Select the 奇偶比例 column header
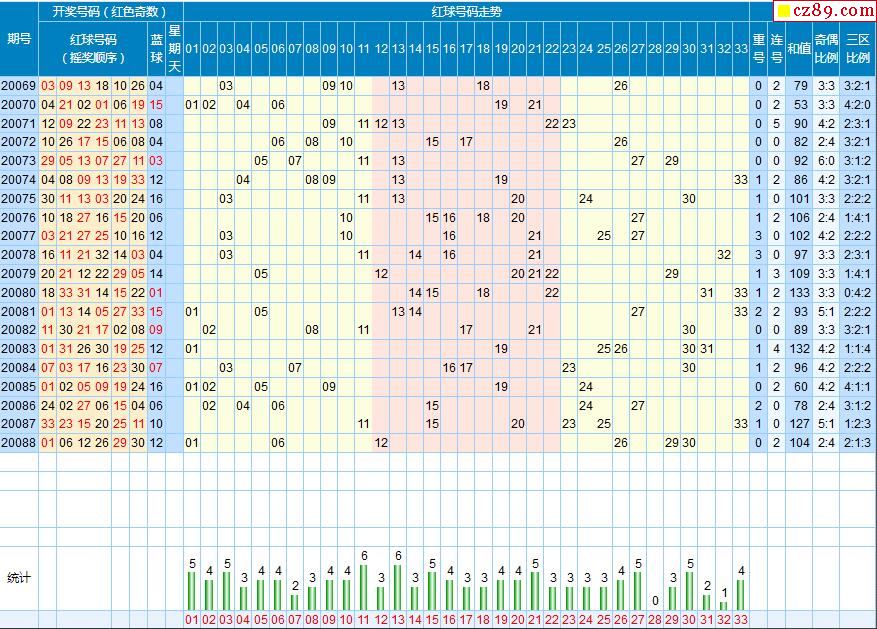Screen dimensions: 877x629 pyautogui.click(x=826, y=49)
